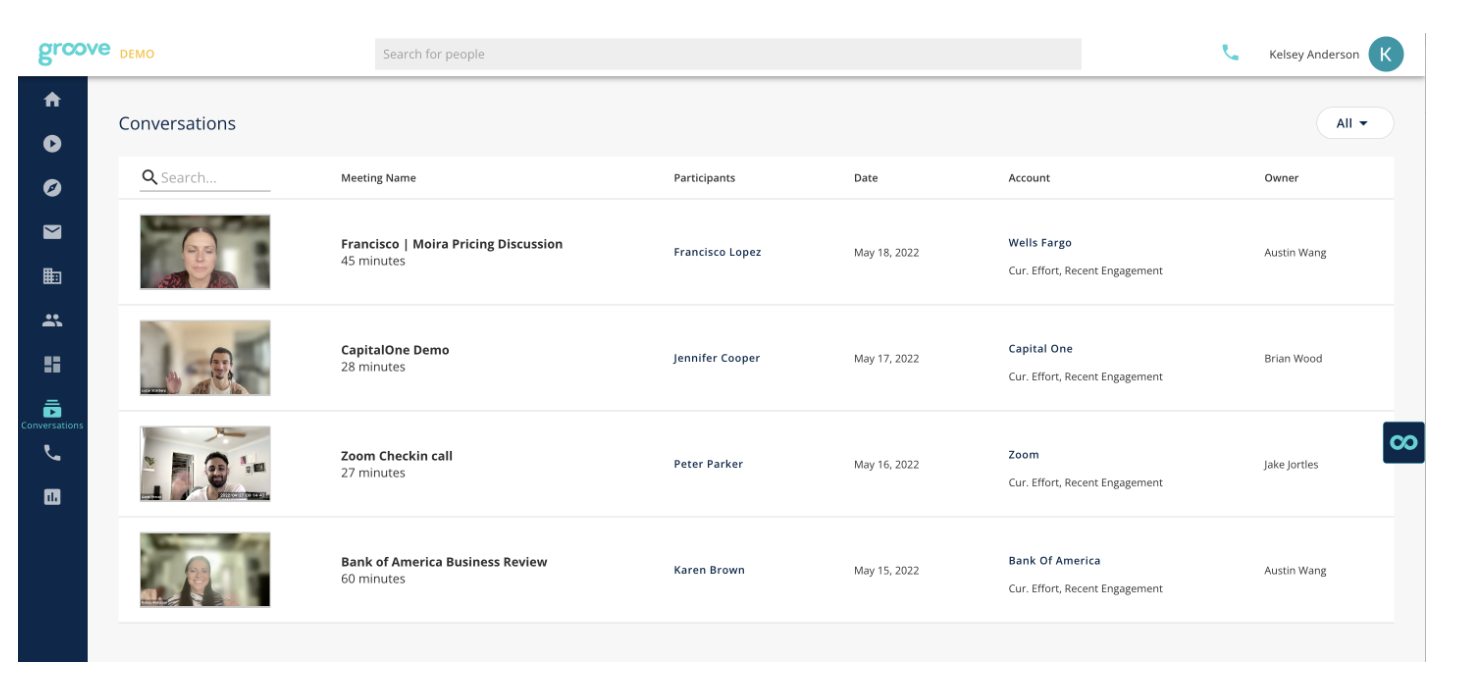Open the Wells Fargo account
Viewport: 1458px width, 674px height.
tap(1040, 243)
